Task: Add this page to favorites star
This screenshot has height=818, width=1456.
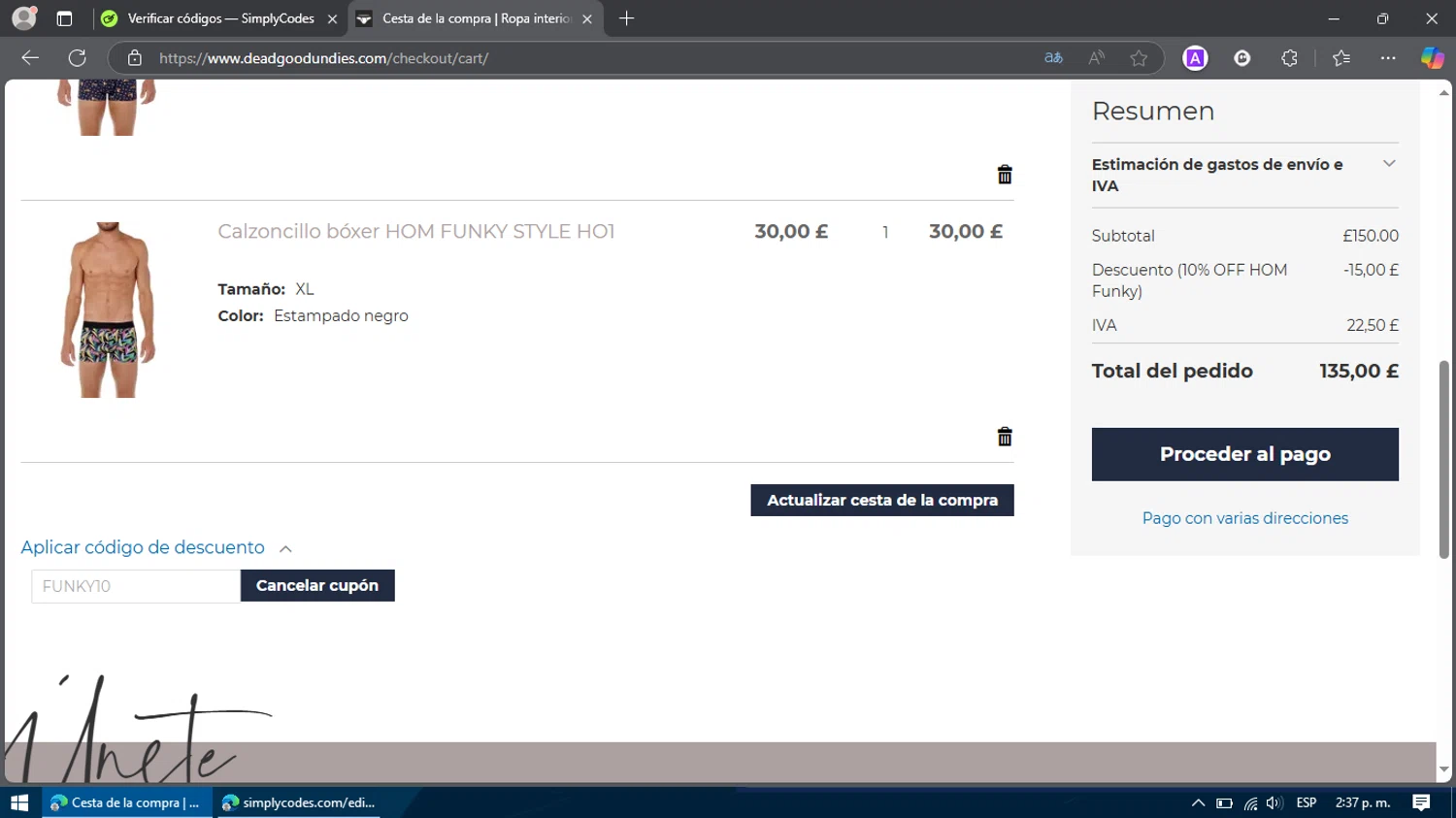Action: 1139,58
